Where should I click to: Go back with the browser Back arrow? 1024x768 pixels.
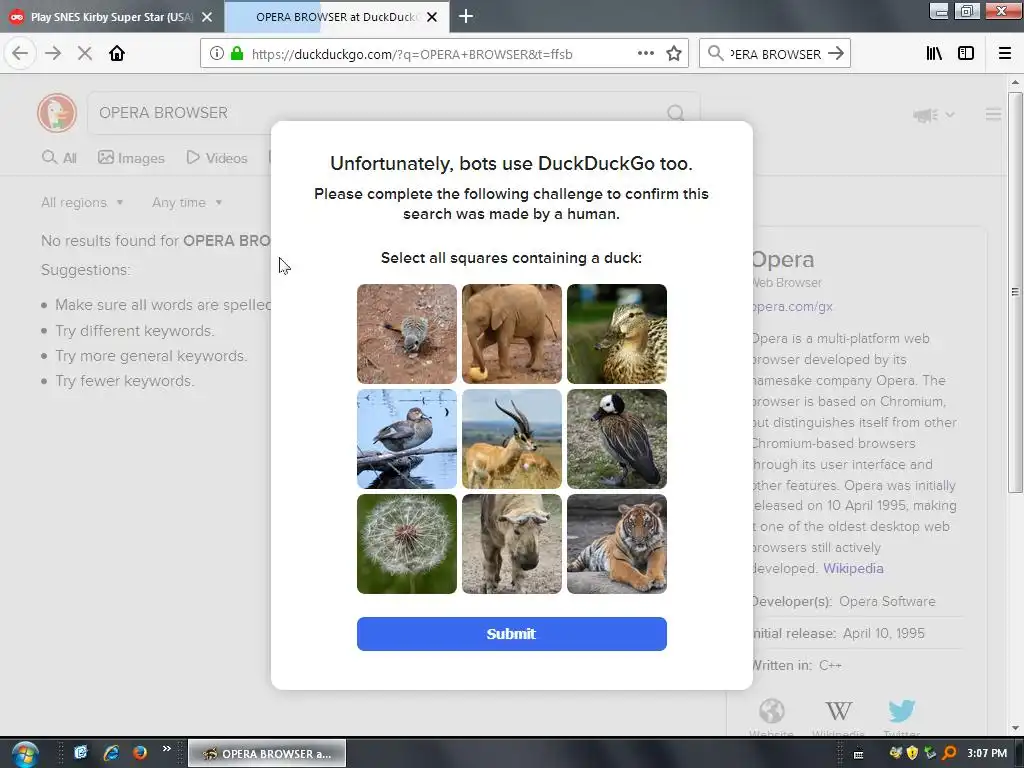20,54
